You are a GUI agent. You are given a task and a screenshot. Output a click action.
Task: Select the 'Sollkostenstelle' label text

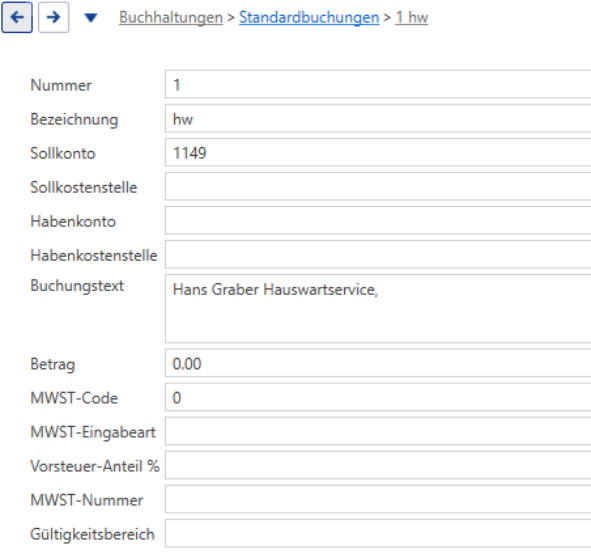pos(84,187)
